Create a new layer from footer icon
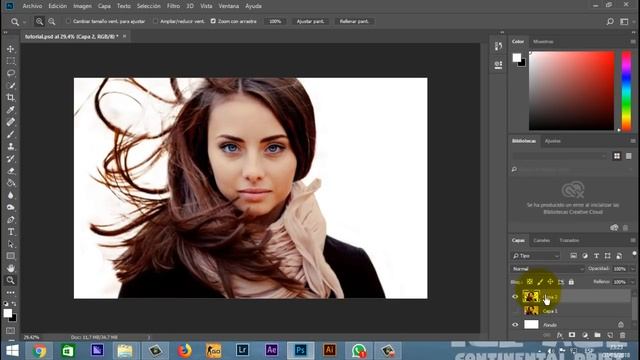The width and height of the screenshot is (640, 360). click(x=610, y=335)
